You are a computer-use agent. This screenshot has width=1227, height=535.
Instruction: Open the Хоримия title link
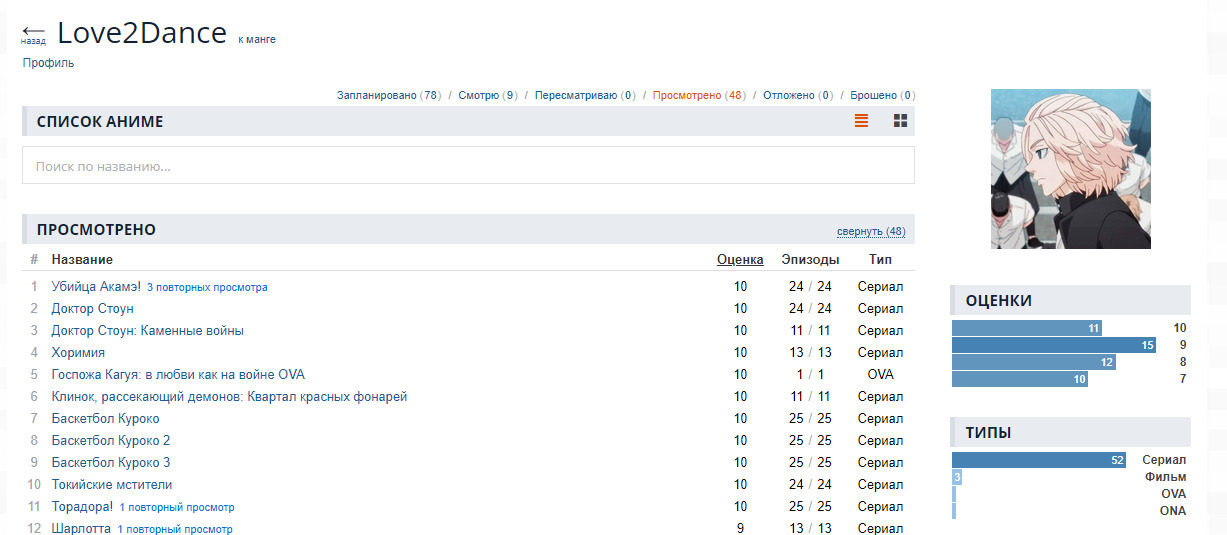78,353
